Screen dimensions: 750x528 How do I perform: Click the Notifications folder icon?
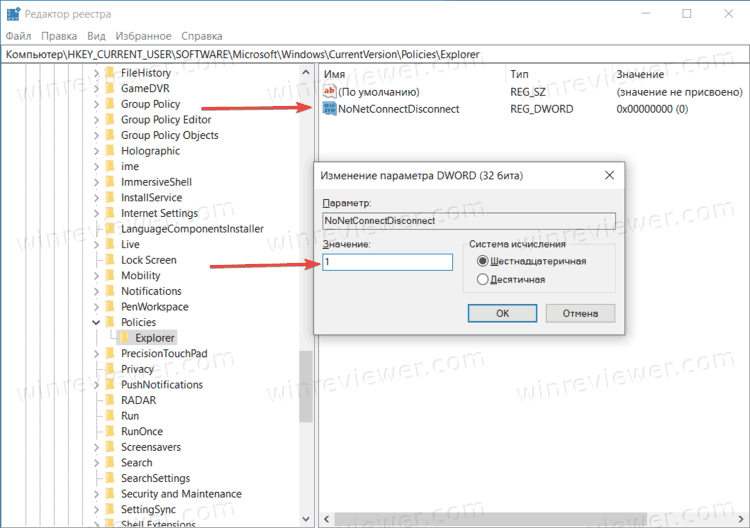click(110, 291)
